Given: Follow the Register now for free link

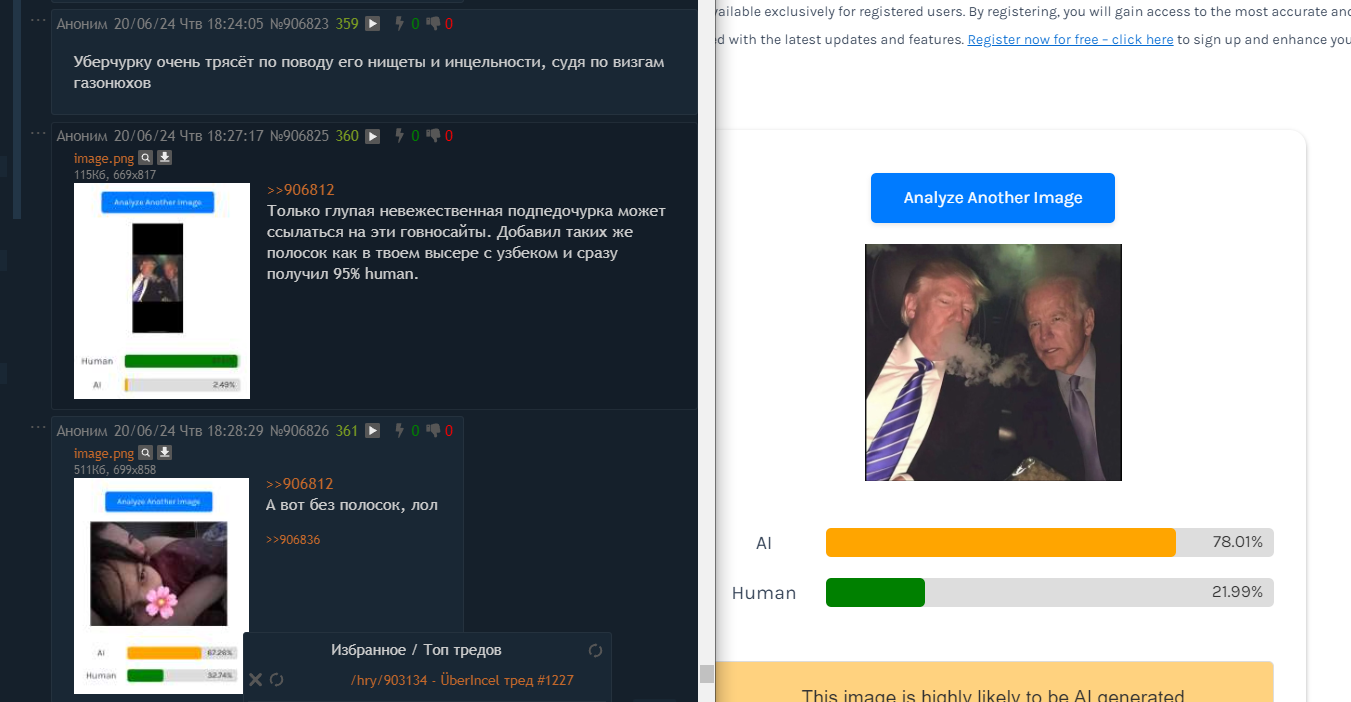Looking at the screenshot, I should click(1070, 40).
